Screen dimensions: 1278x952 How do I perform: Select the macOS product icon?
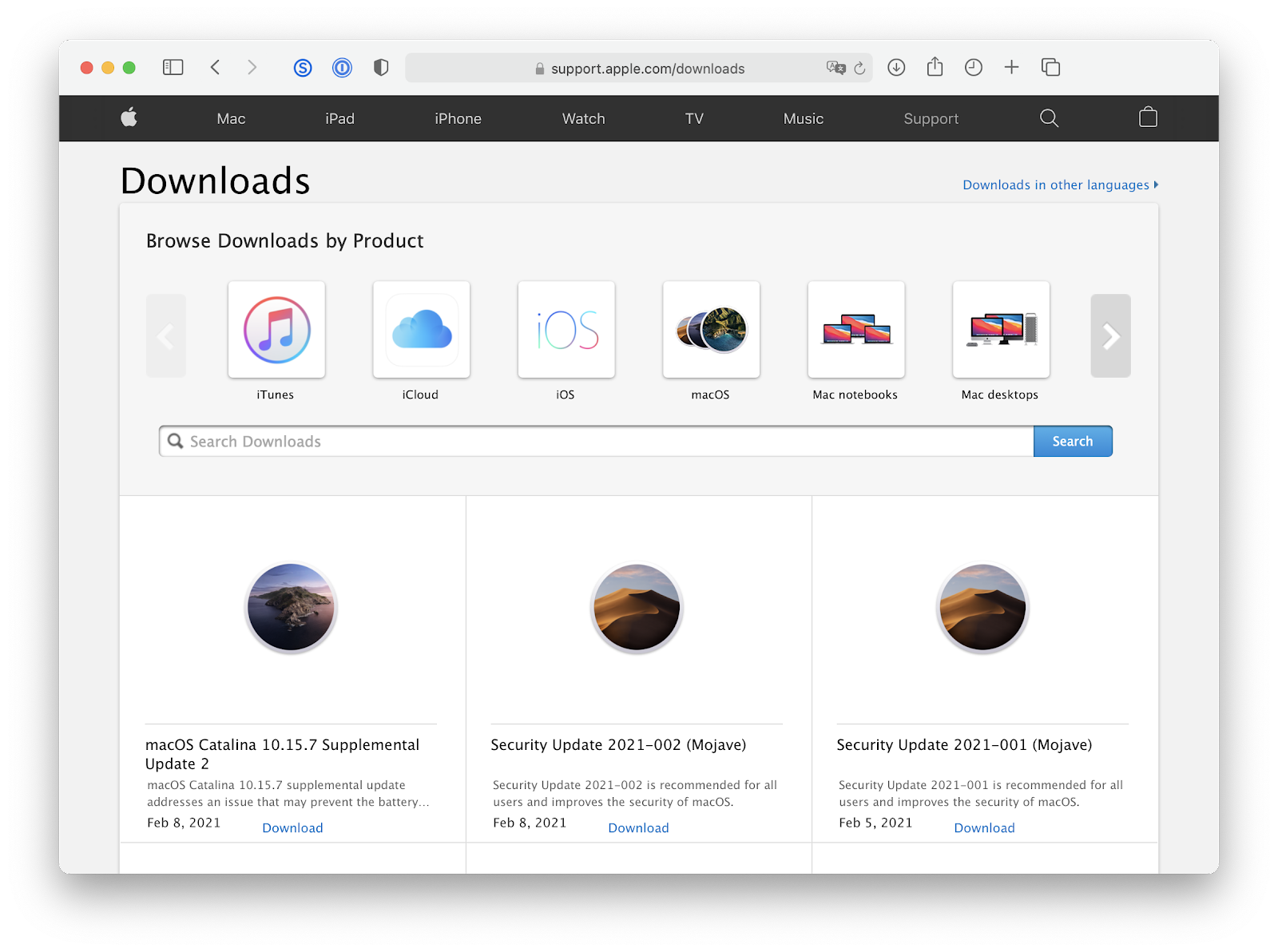711,329
